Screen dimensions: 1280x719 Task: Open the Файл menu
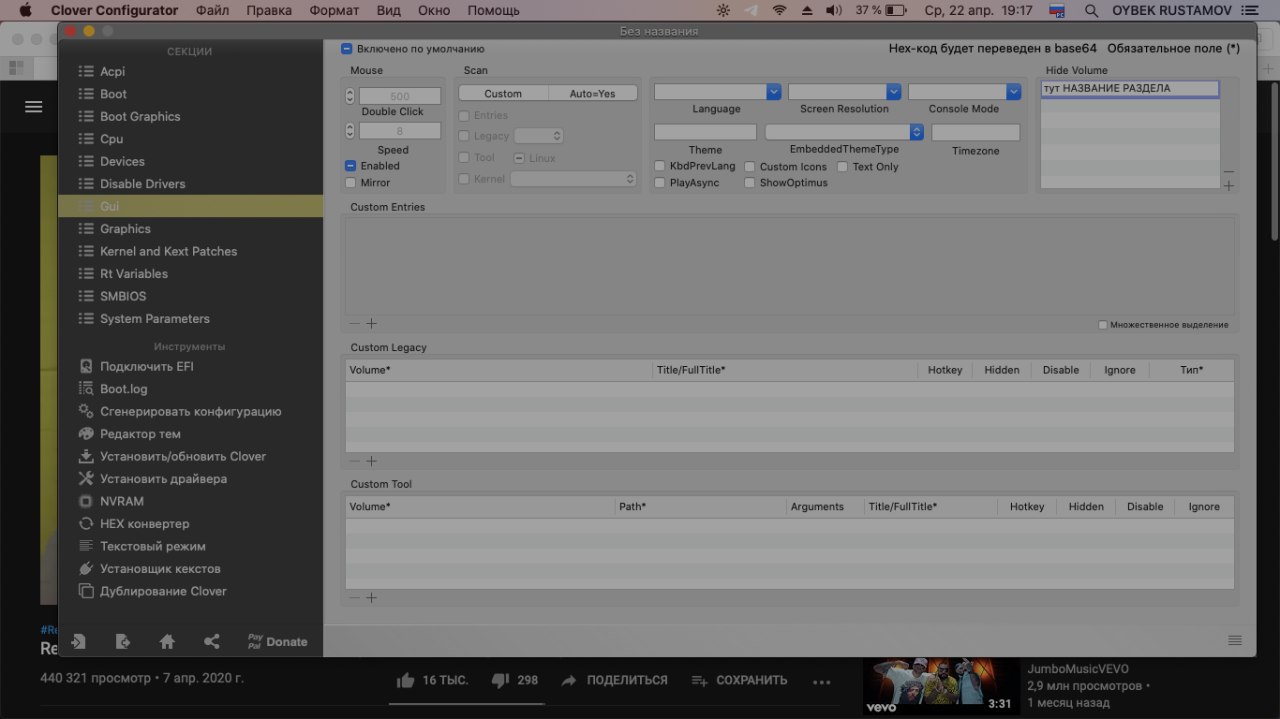(x=212, y=11)
